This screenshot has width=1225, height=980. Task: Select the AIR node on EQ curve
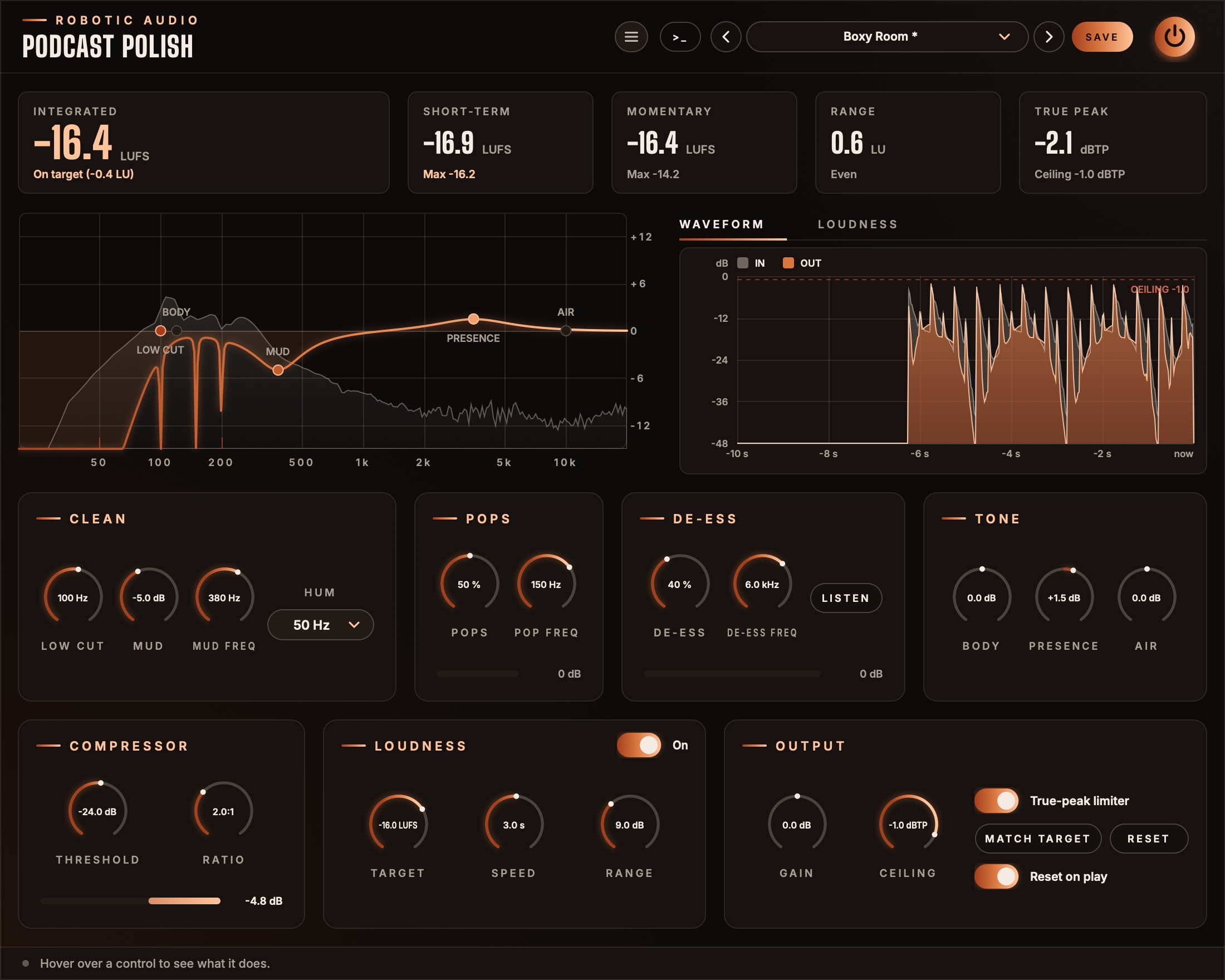[x=565, y=331]
